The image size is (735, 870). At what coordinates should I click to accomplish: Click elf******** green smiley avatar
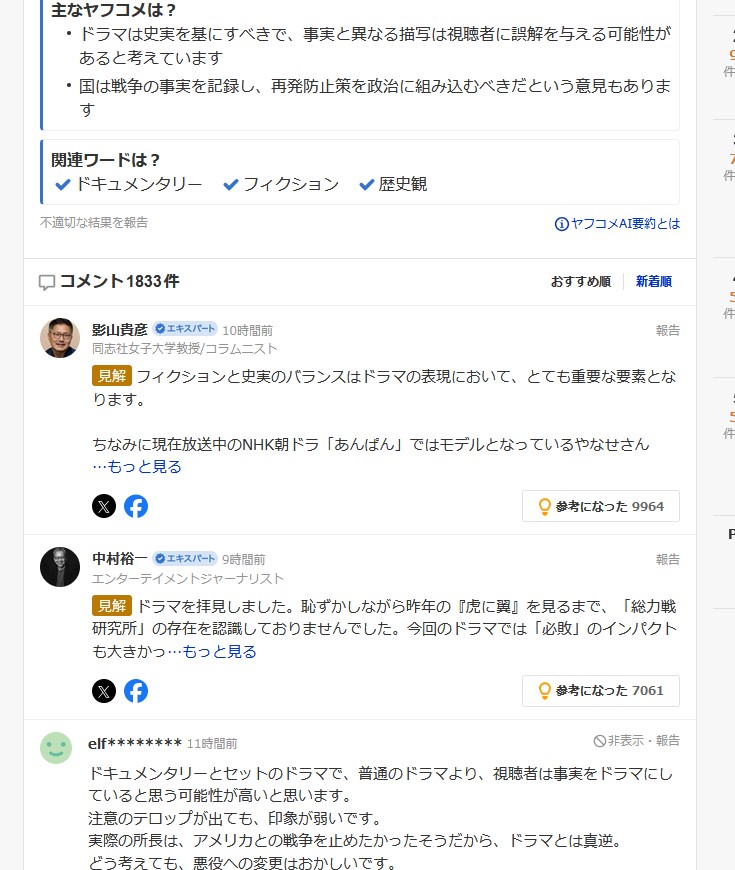pyautogui.click(x=56, y=747)
